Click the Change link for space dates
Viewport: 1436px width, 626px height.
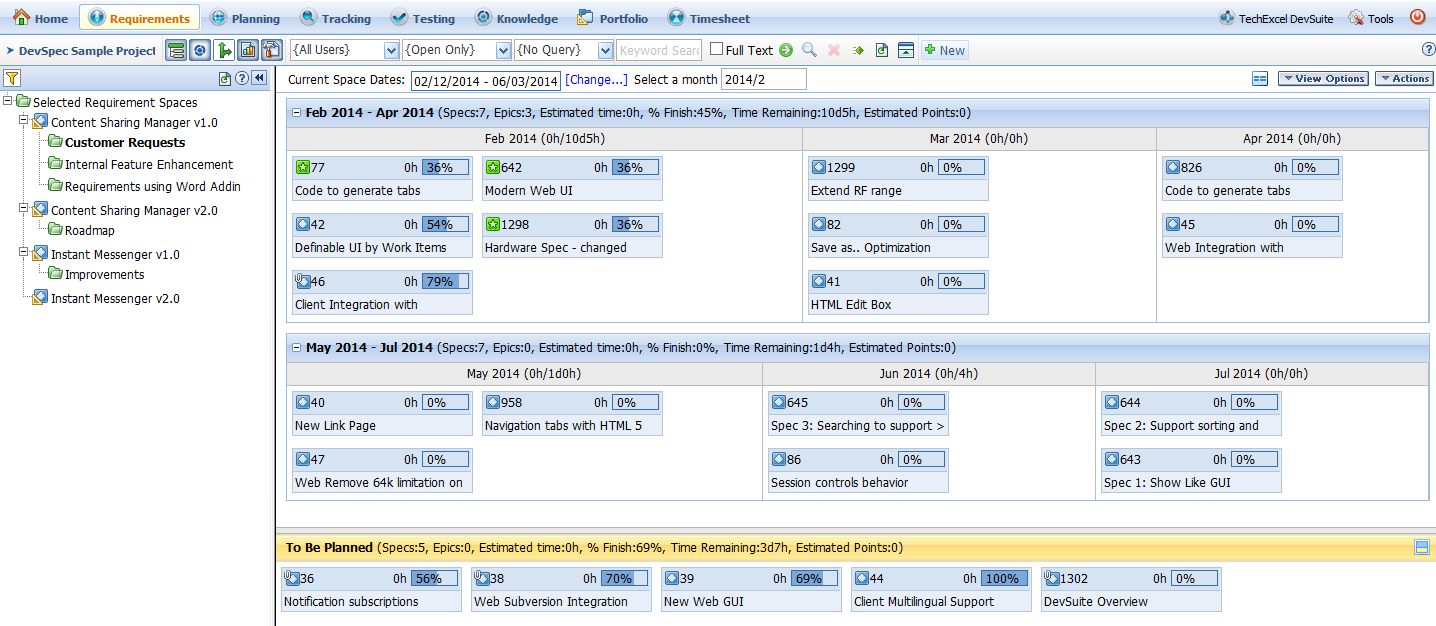pyautogui.click(x=596, y=80)
